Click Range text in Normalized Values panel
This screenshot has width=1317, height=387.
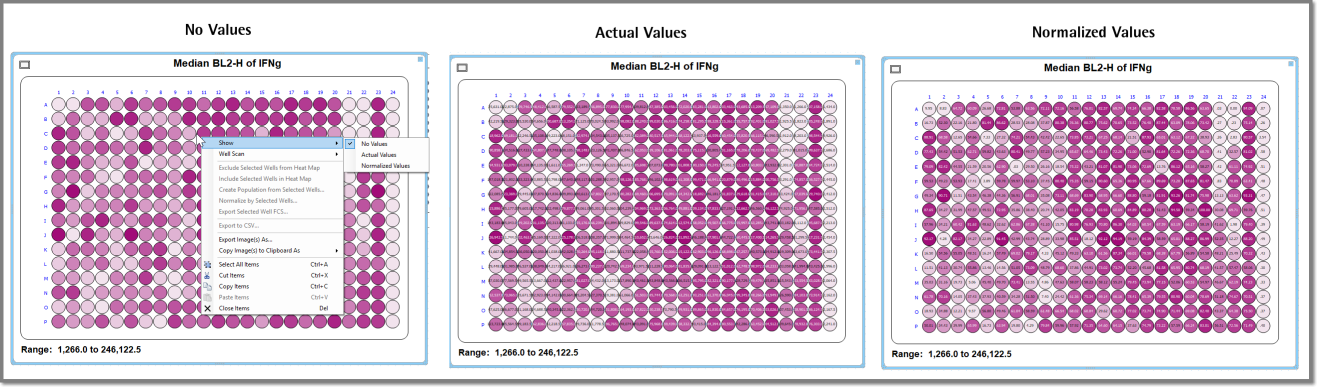click(x=952, y=354)
